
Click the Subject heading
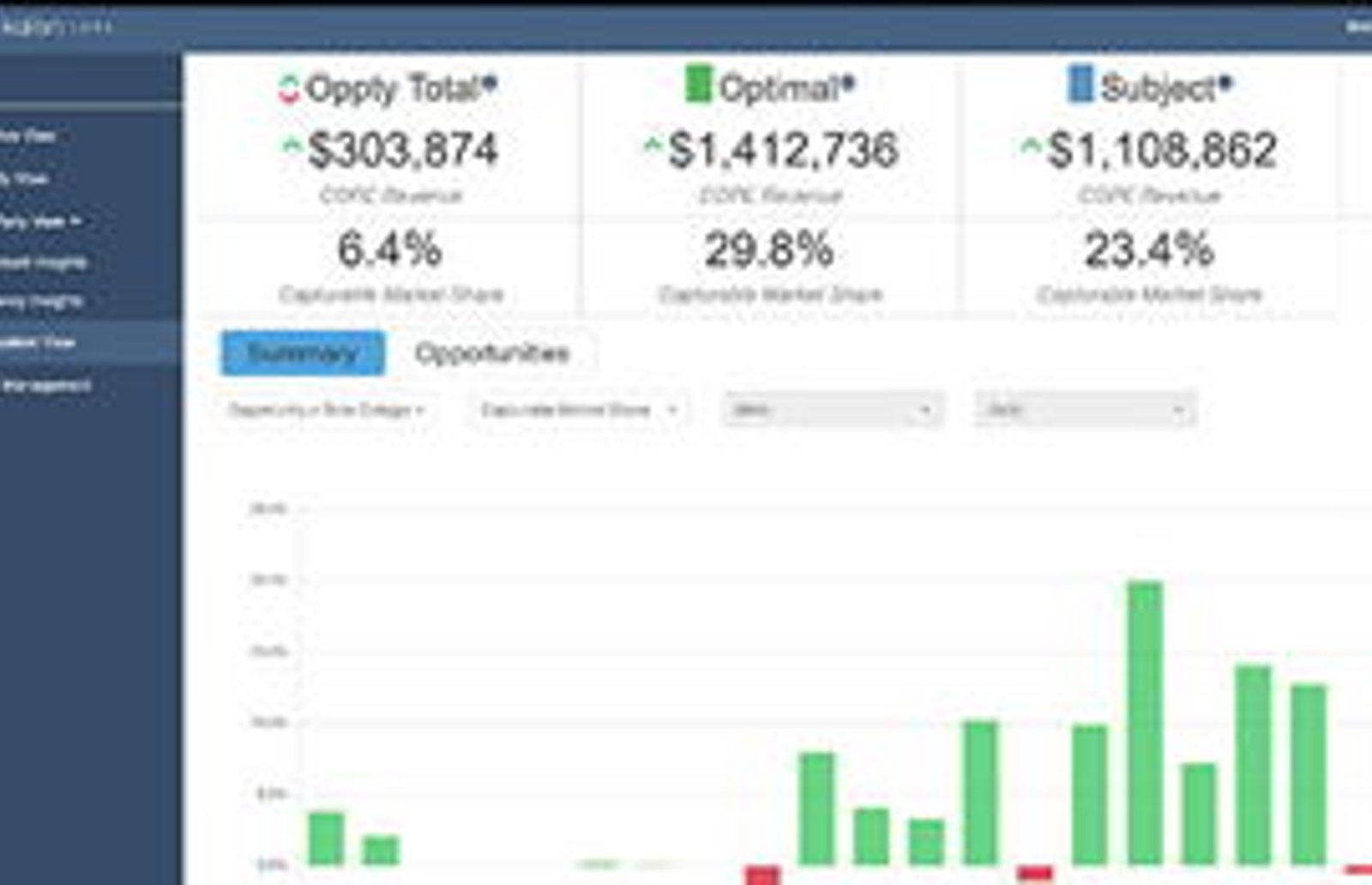(x=1158, y=88)
